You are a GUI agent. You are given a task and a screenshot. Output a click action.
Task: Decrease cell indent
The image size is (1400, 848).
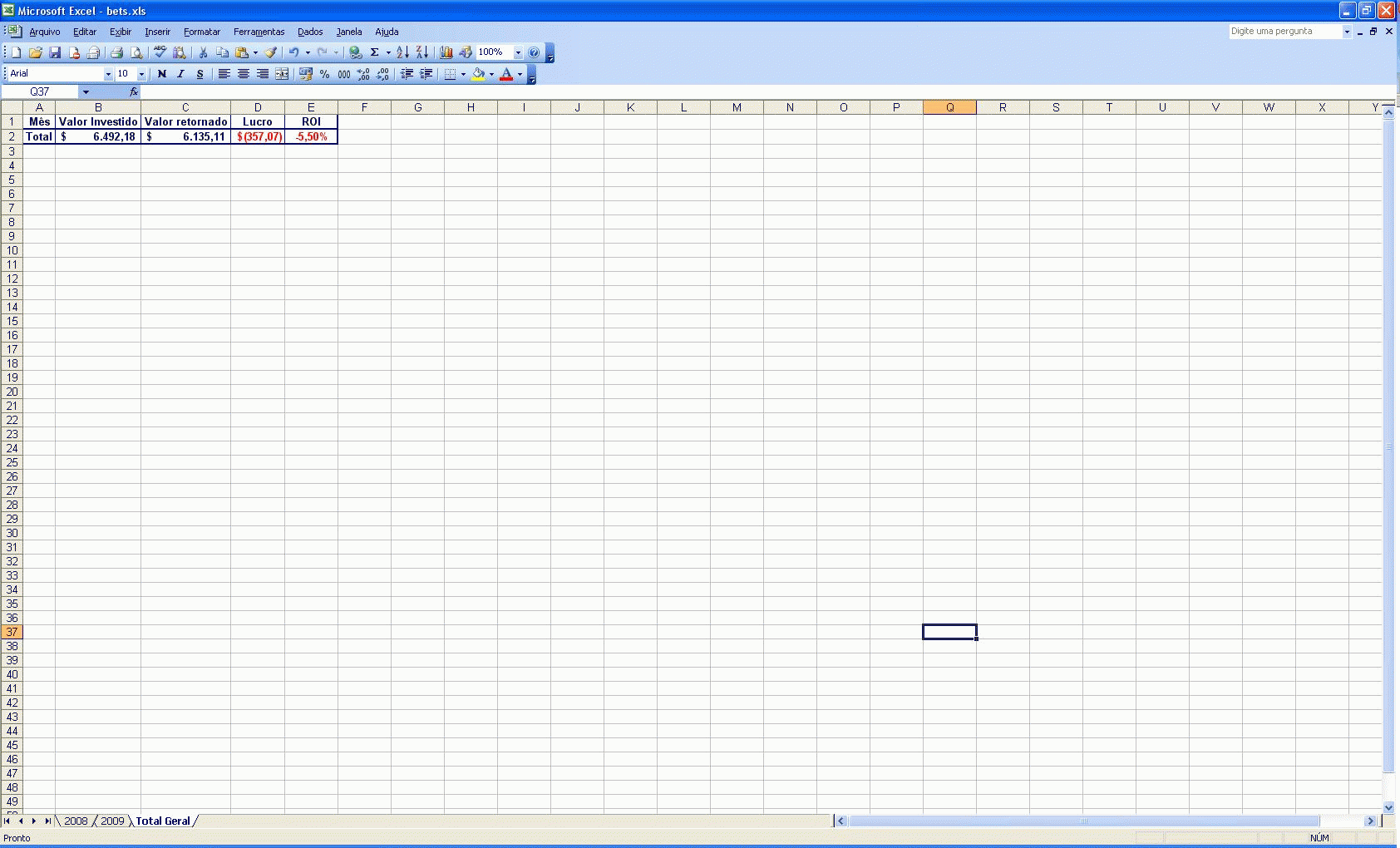coord(407,74)
